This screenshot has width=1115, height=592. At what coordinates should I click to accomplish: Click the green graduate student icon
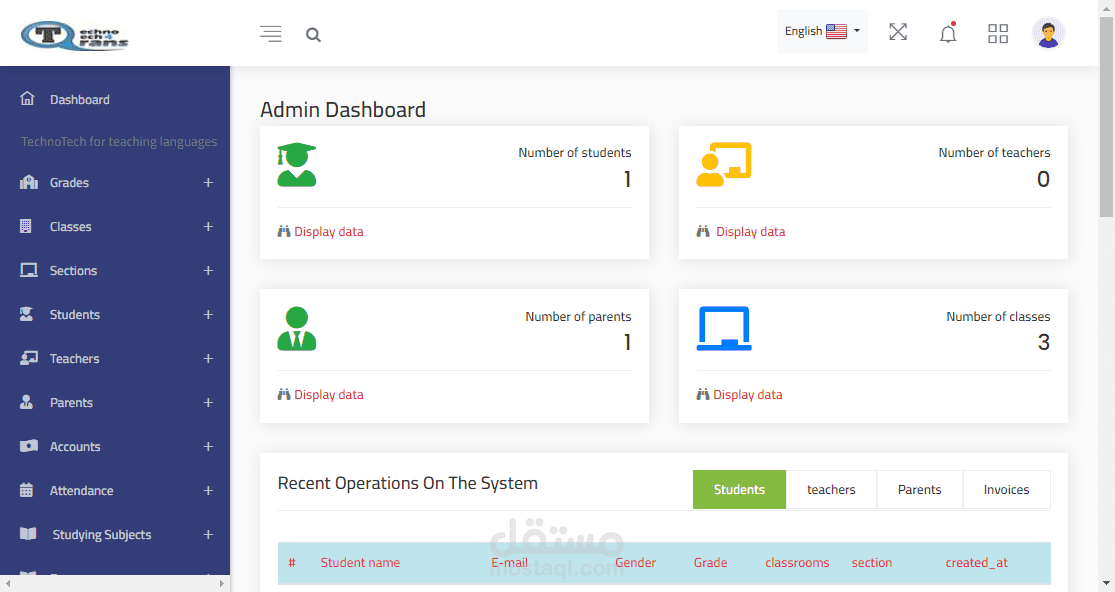pyautogui.click(x=297, y=165)
